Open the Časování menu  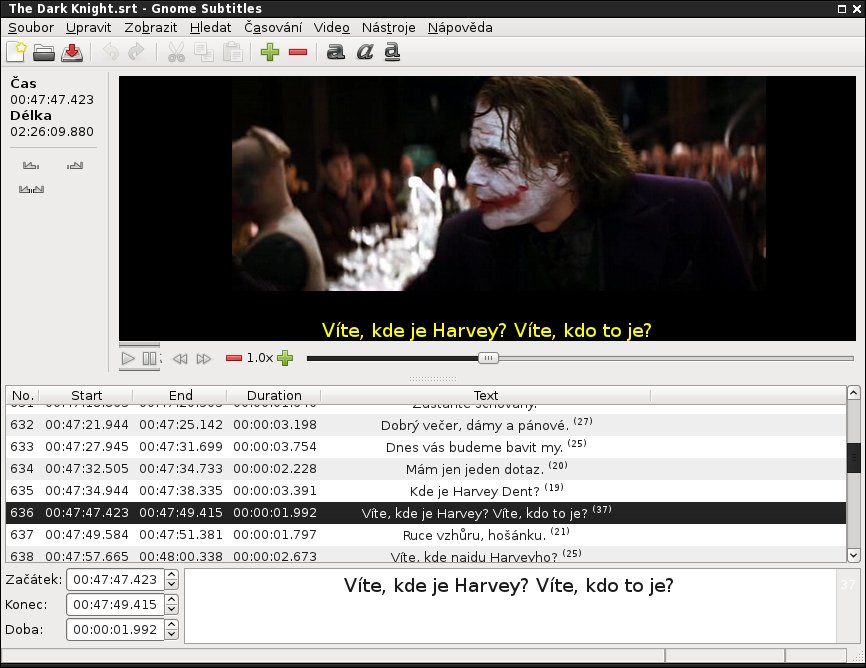point(273,28)
